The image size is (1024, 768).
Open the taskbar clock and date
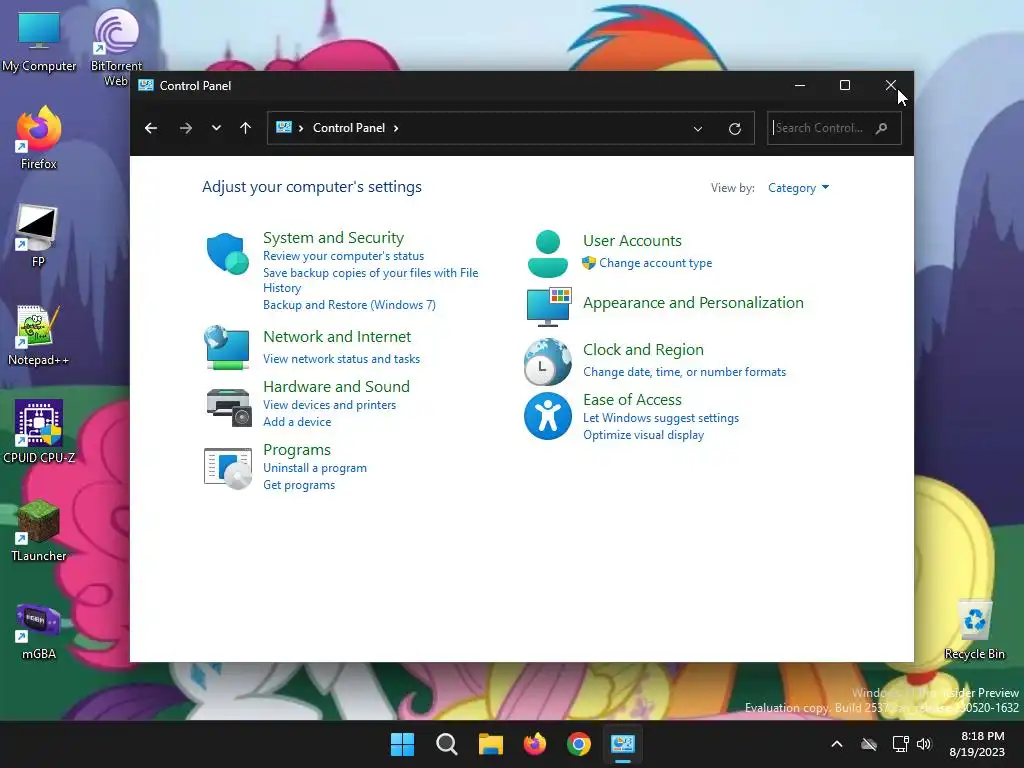point(977,744)
